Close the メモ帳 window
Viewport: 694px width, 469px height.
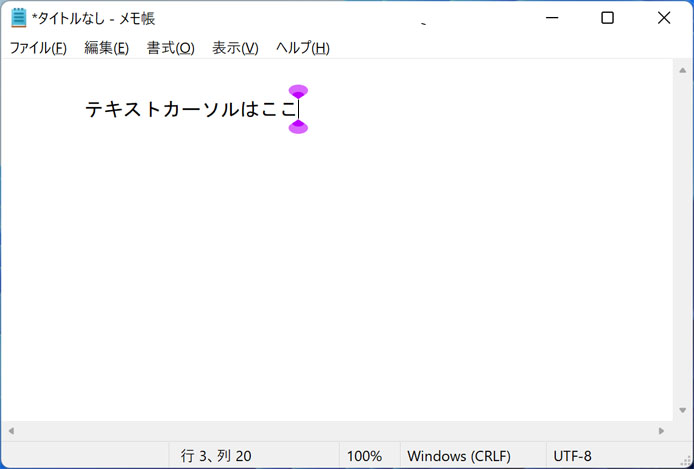(x=663, y=18)
